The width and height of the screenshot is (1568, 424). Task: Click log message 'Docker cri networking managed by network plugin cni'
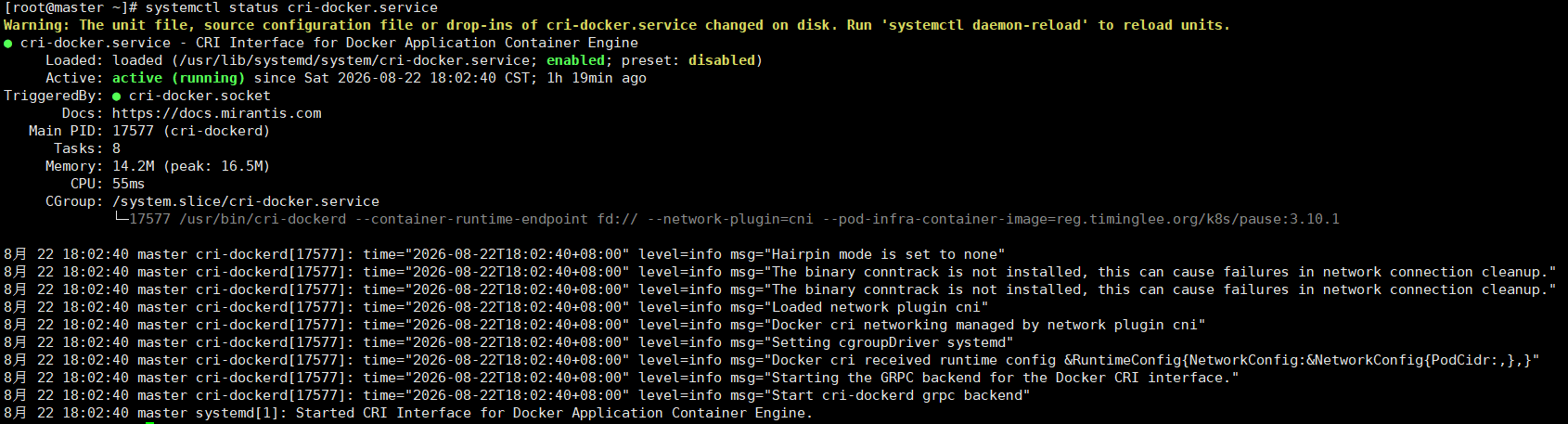[x=984, y=325]
